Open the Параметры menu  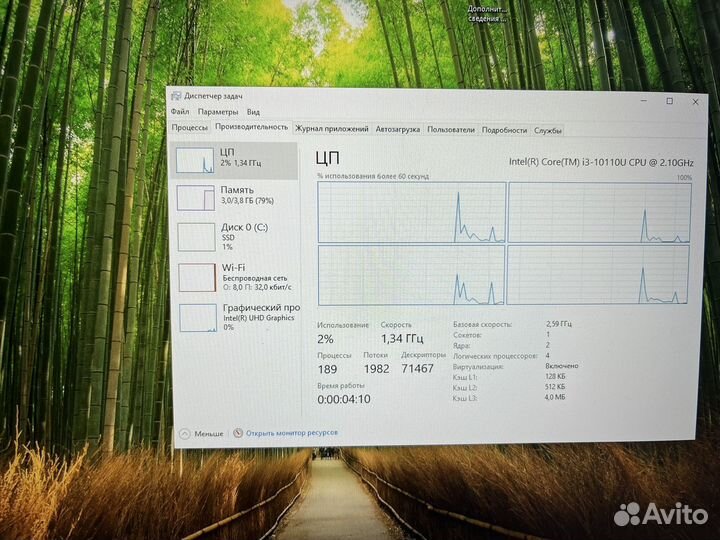pyautogui.click(x=217, y=112)
